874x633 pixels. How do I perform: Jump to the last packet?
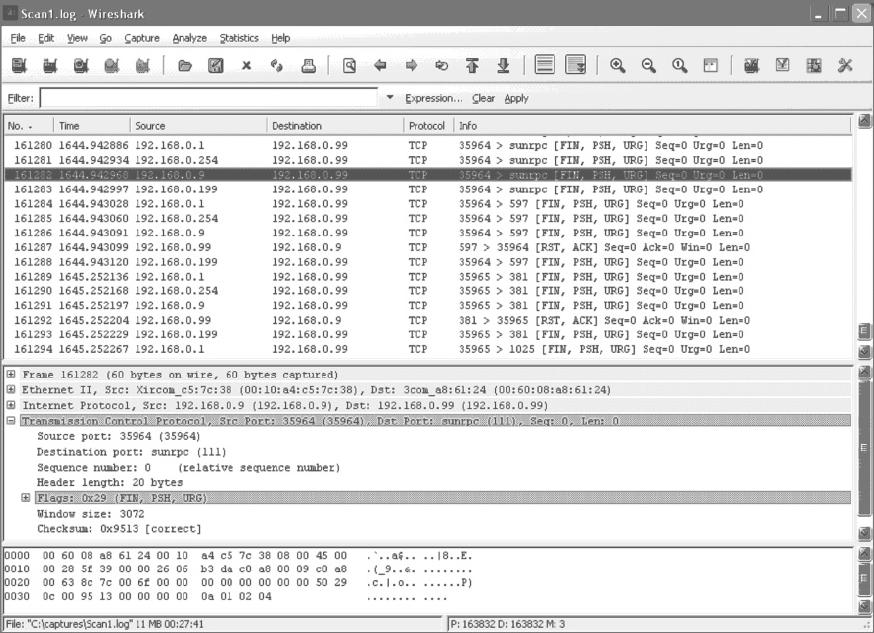[503, 66]
